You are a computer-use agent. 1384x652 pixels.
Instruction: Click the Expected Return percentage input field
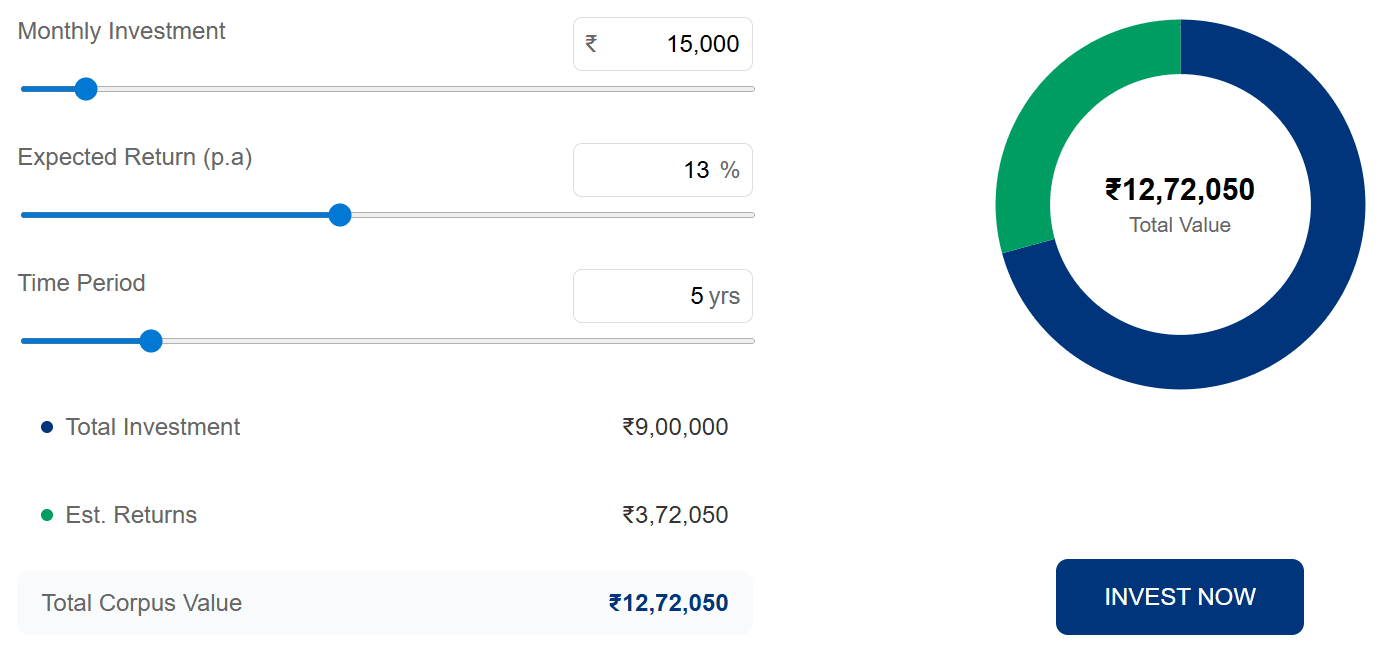[663, 170]
